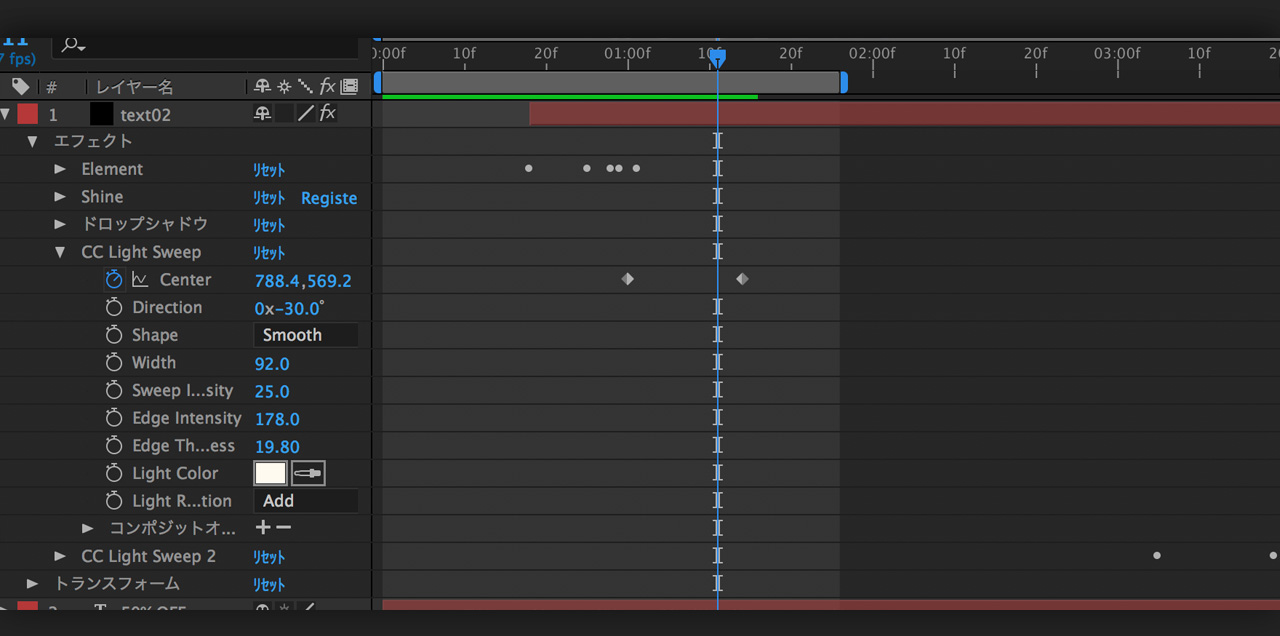Toggle the shy switch on text02
The image size is (1280, 636).
coord(262,114)
